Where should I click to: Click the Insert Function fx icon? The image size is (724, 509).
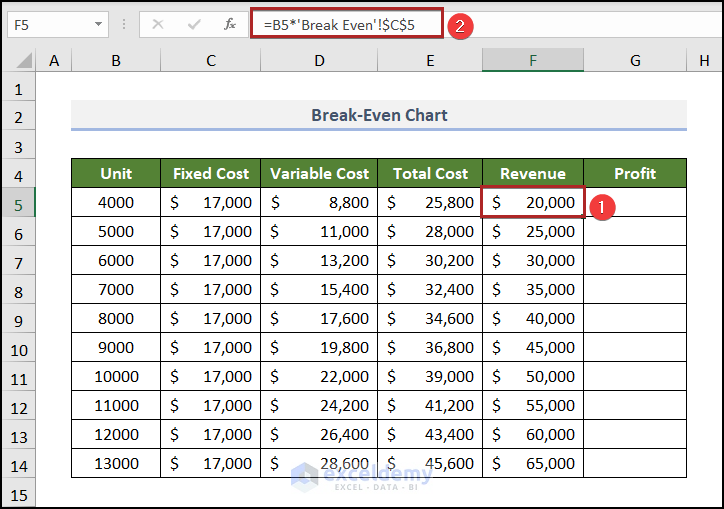click(x=229, y=24)
